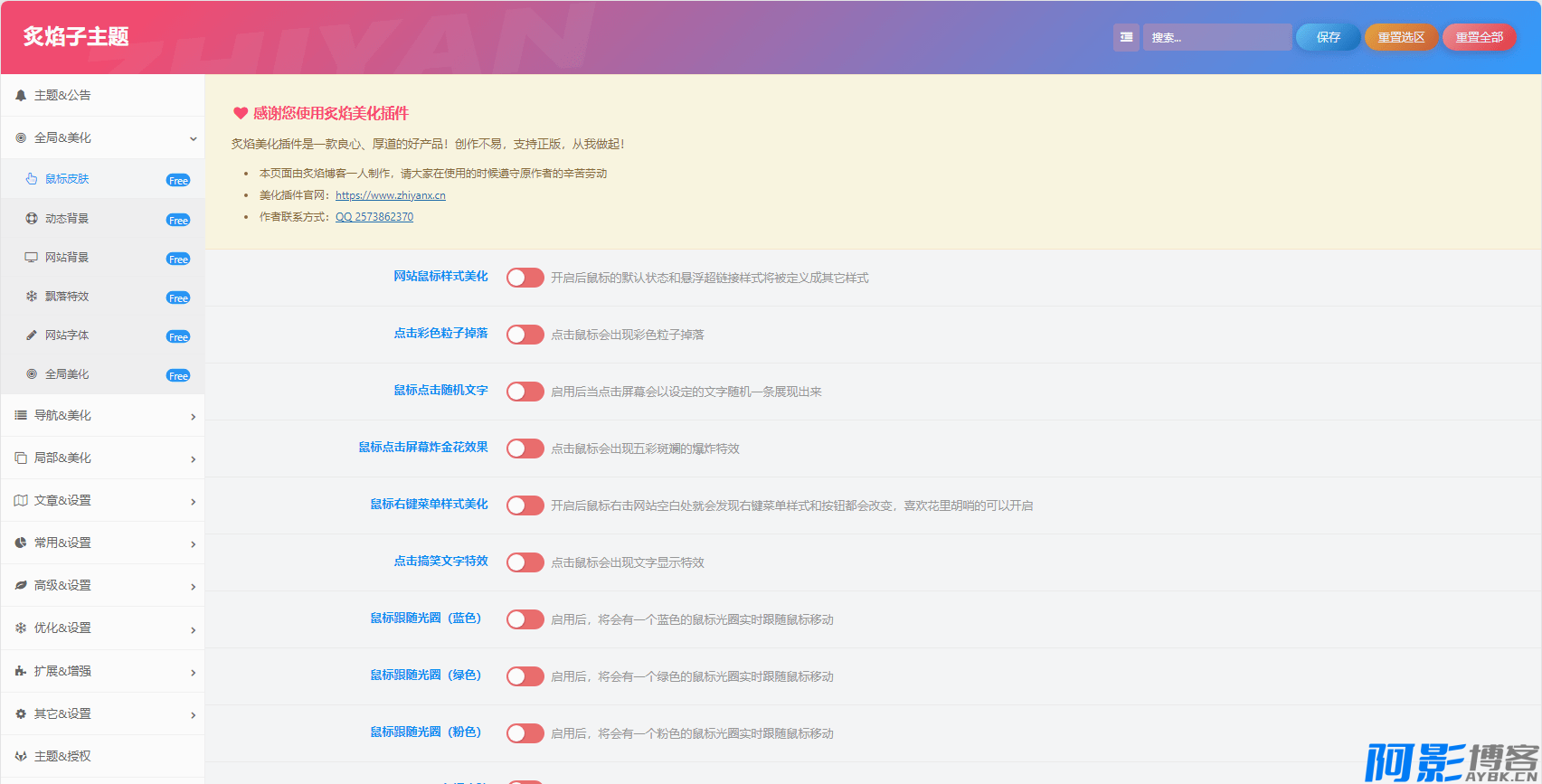Click the 网站鼠标样式美化 label text
Screen dimensions: 1542x784
coord(440,276)
